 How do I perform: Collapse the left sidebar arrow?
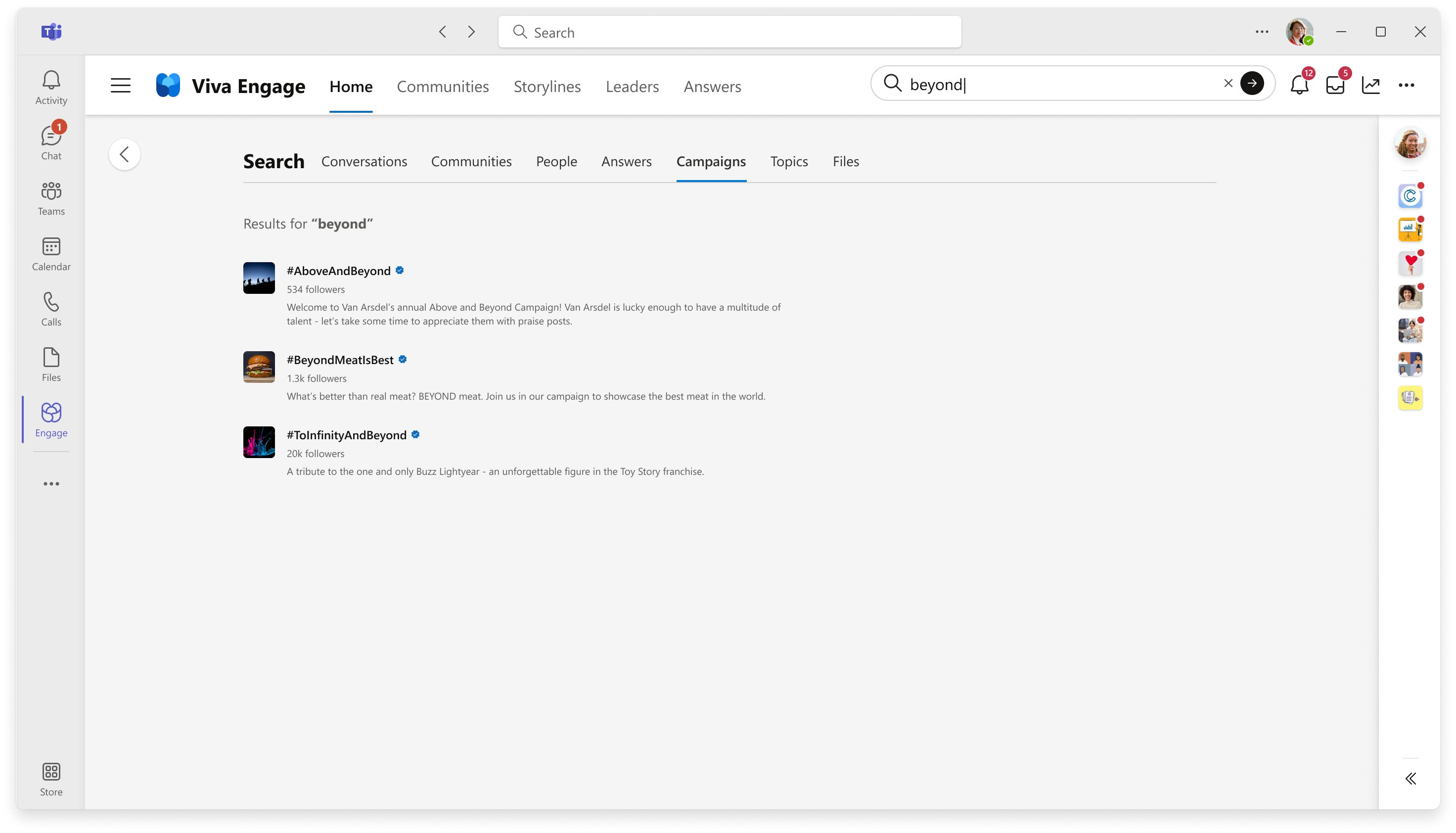[125, 154]
